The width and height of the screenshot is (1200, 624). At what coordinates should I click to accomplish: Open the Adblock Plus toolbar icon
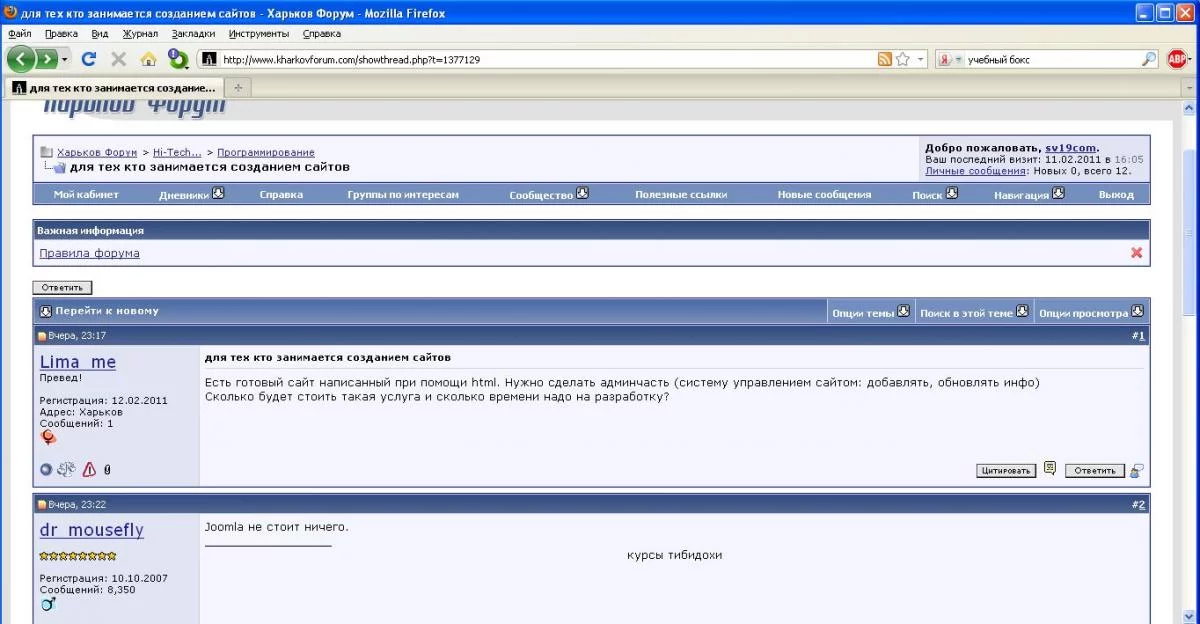tap(1177, 59)
